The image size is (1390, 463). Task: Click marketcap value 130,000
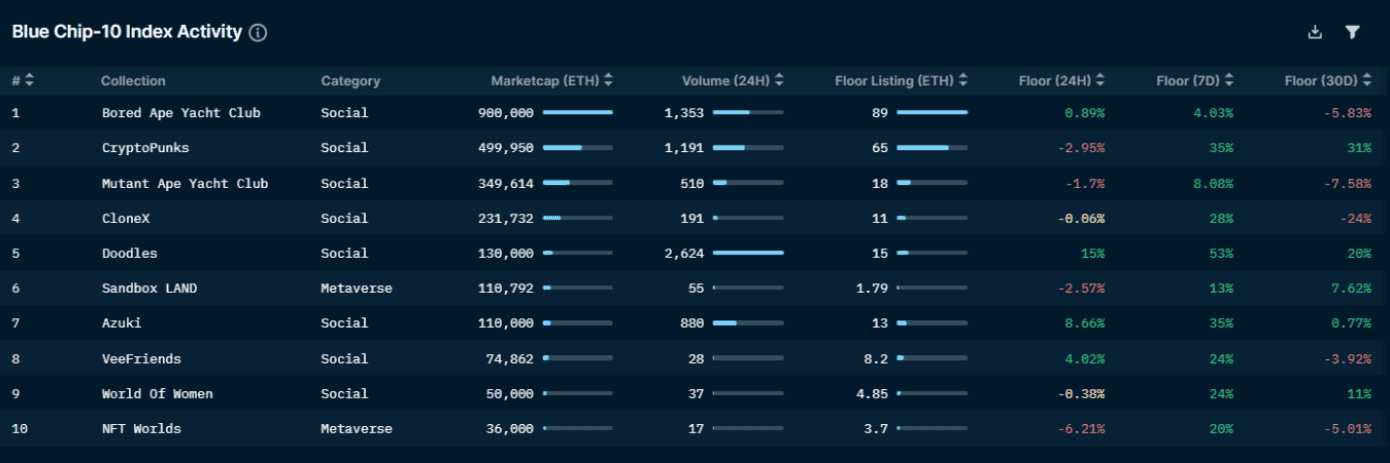(x=506, y=254)
